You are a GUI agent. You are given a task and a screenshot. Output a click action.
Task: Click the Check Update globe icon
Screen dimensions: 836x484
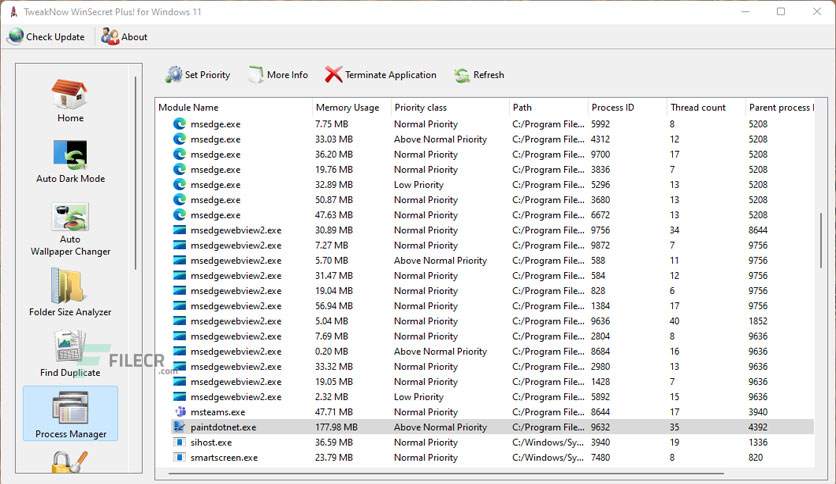pyautogui.click(x=16, y=36)
